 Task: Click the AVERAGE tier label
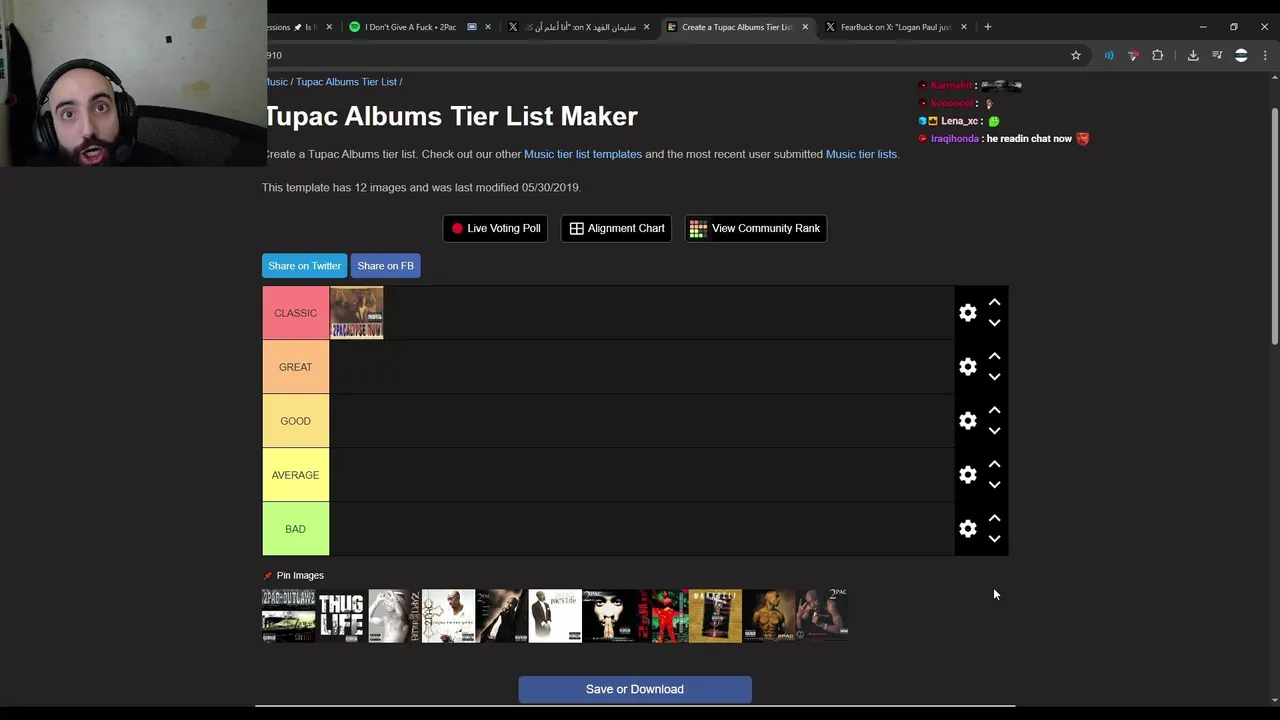(x=295, y=475)
